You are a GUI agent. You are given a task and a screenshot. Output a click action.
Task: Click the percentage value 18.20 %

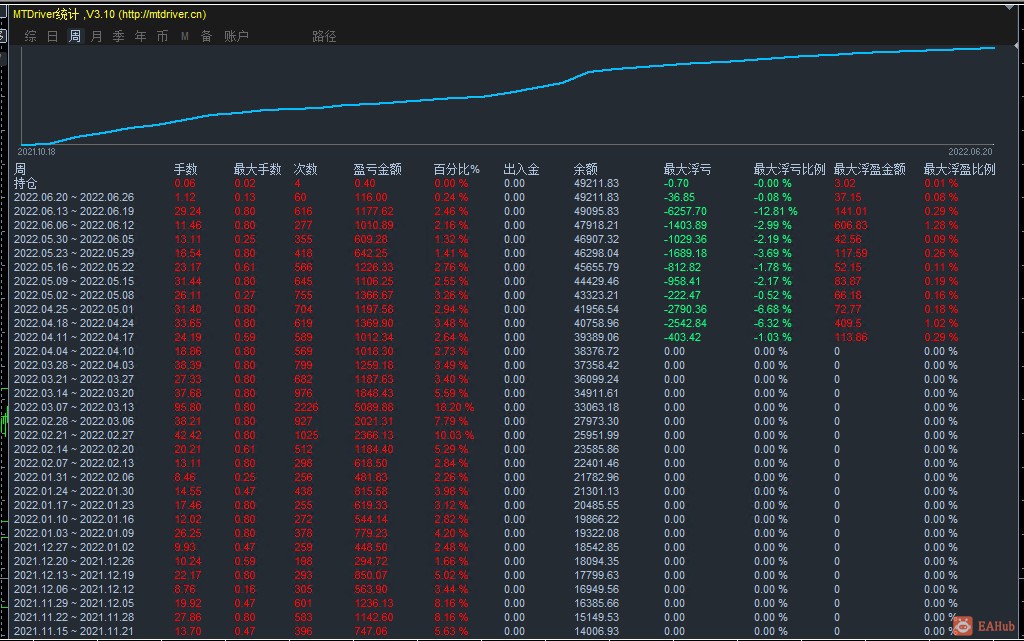tap(455, 407)
